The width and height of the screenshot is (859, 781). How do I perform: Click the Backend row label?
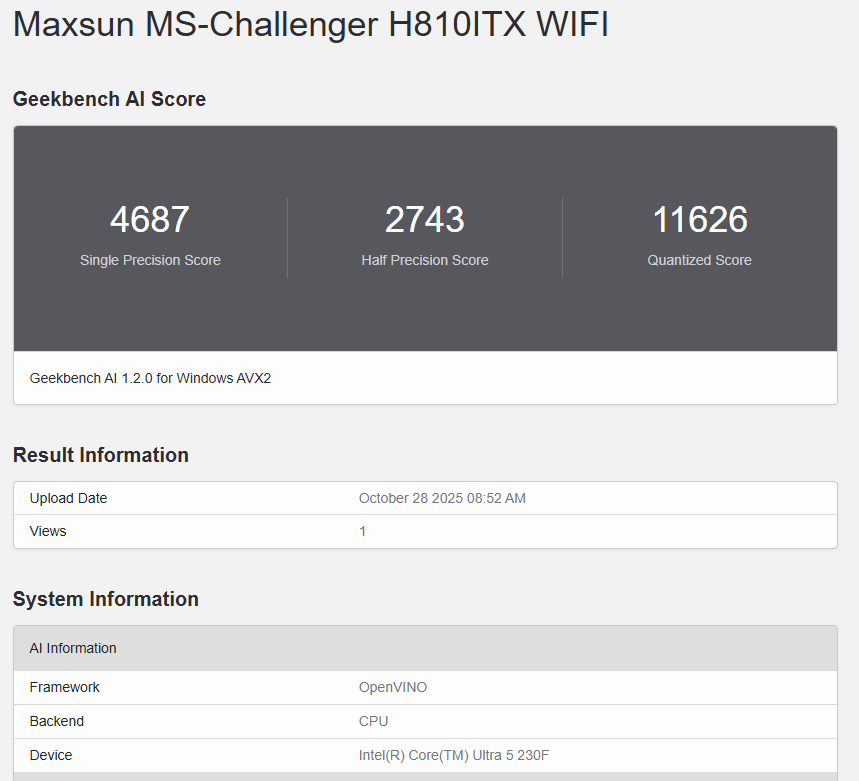coord(57,721)
